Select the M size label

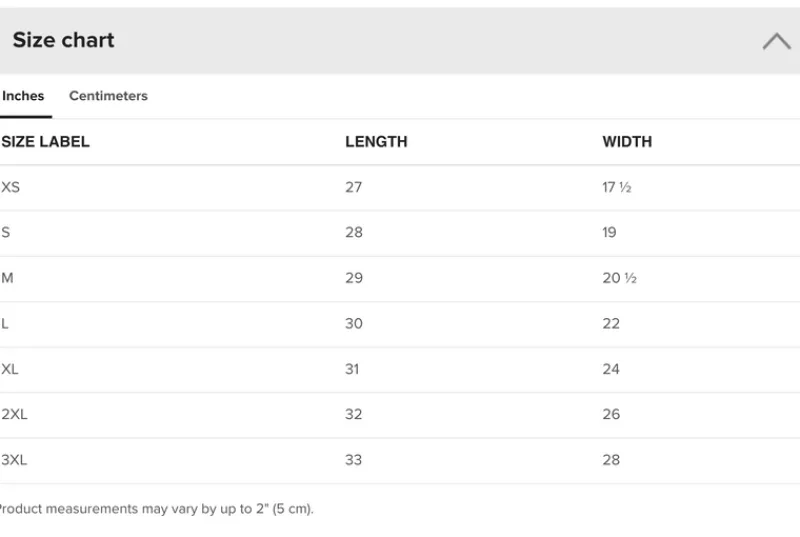click(x=8, y=278)
